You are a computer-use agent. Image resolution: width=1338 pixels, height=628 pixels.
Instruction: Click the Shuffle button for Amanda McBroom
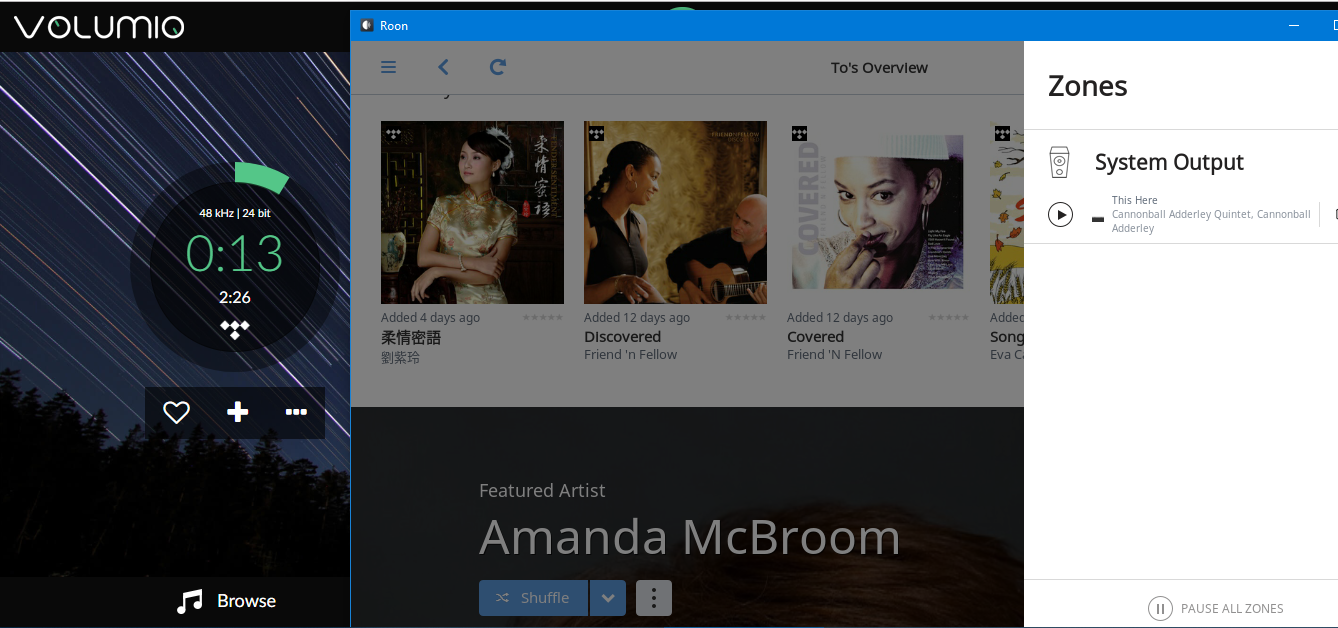click(x=533, y=598)
